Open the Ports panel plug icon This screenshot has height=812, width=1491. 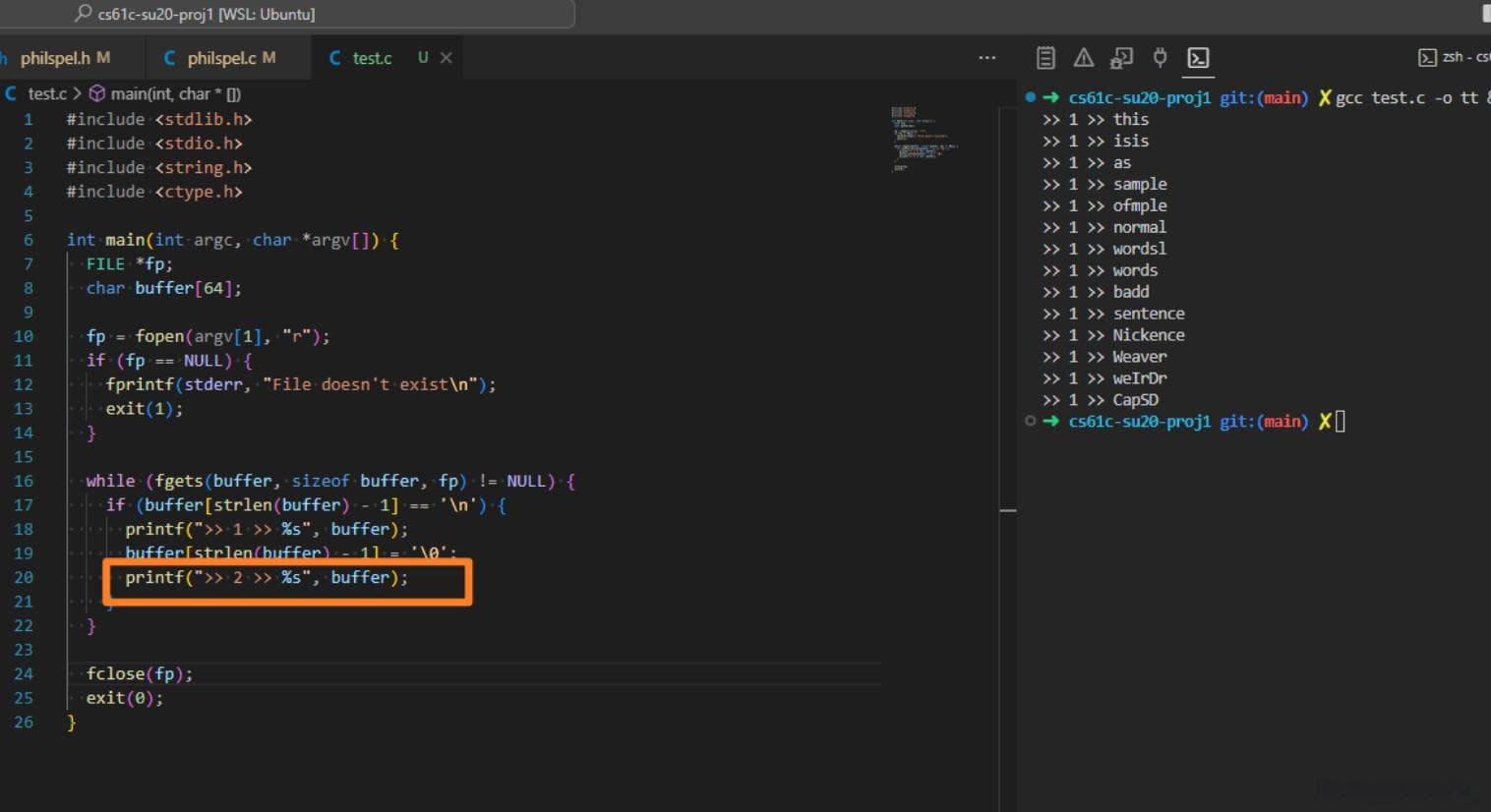pyautogui.click(x=1160, y=58)
